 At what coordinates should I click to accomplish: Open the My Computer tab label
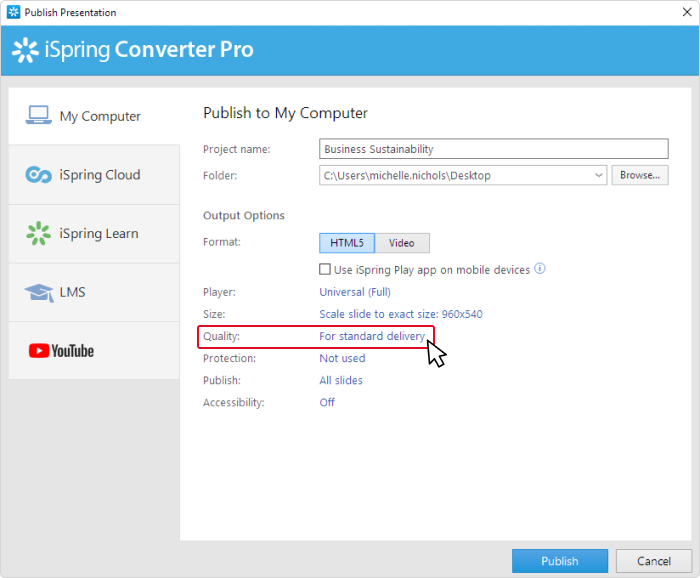[100, 116]
